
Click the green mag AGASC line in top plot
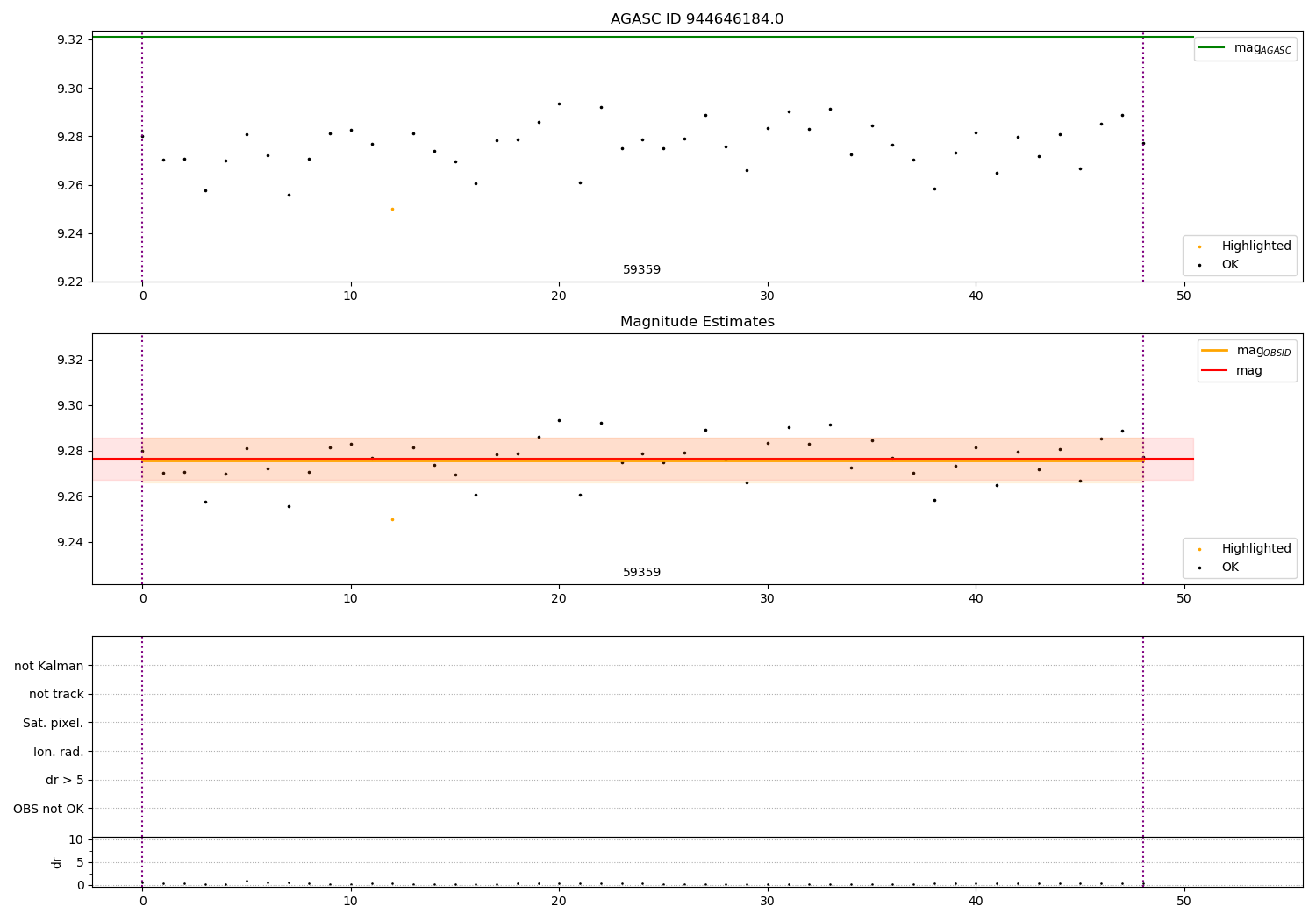643,37
